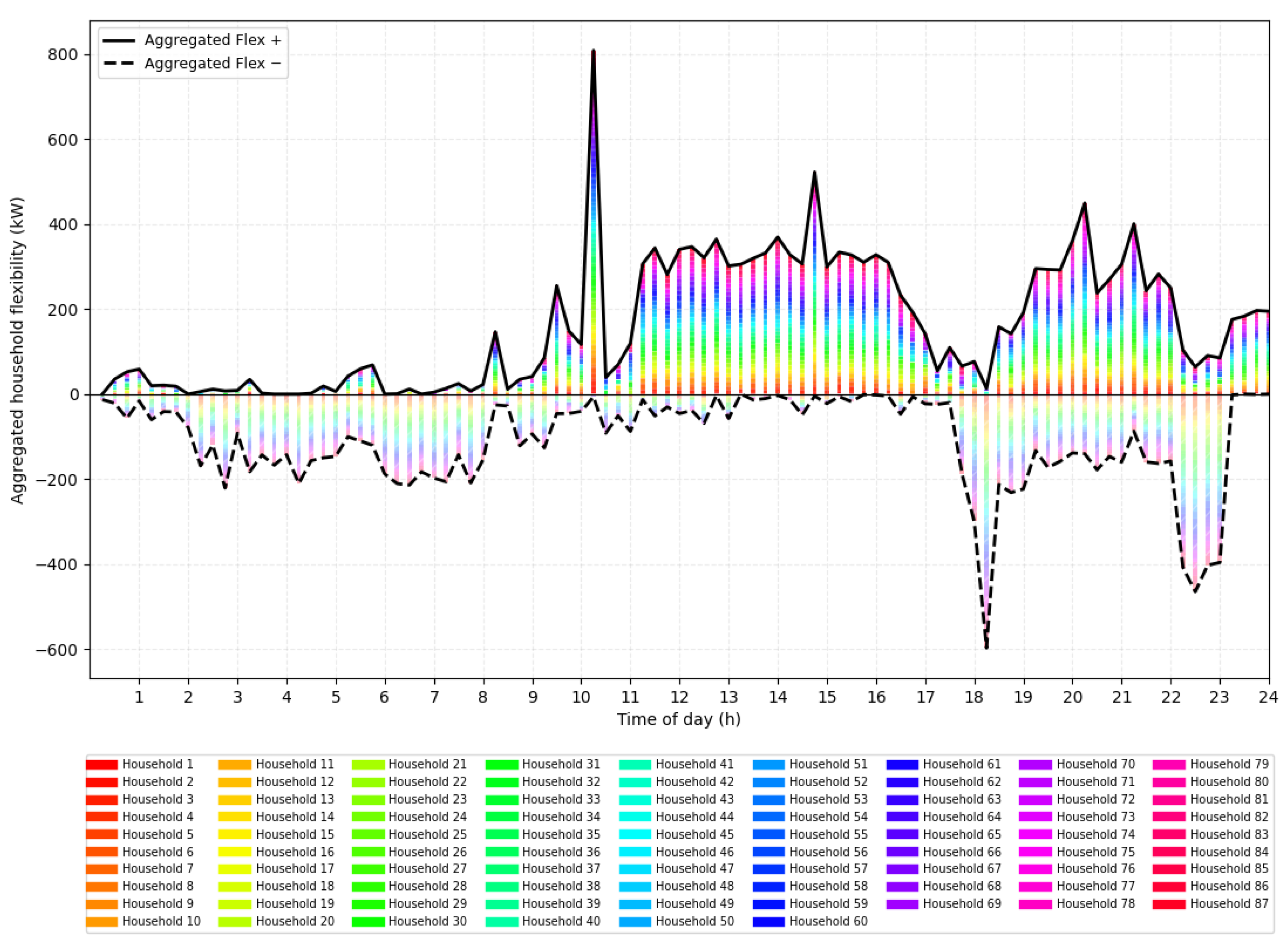Click the Time of day (h) axis label

(x=679, y=719)
